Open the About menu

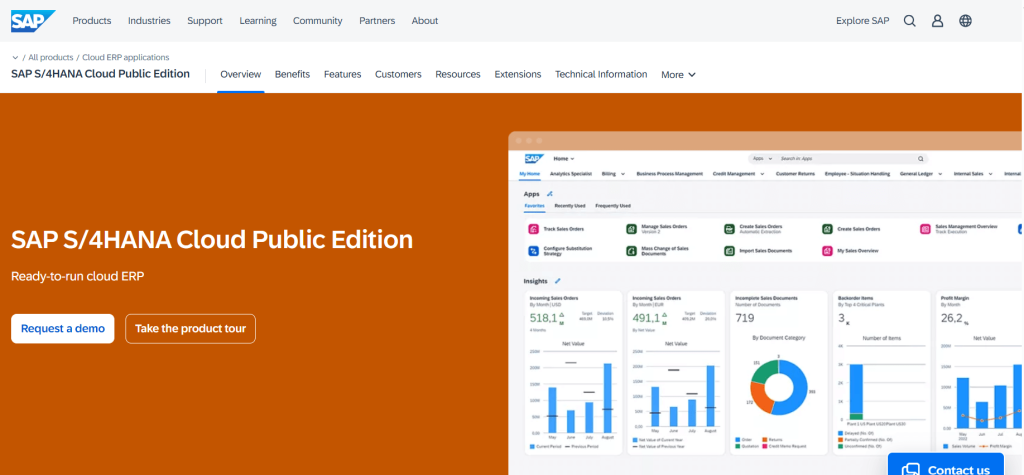click(424, 21)
